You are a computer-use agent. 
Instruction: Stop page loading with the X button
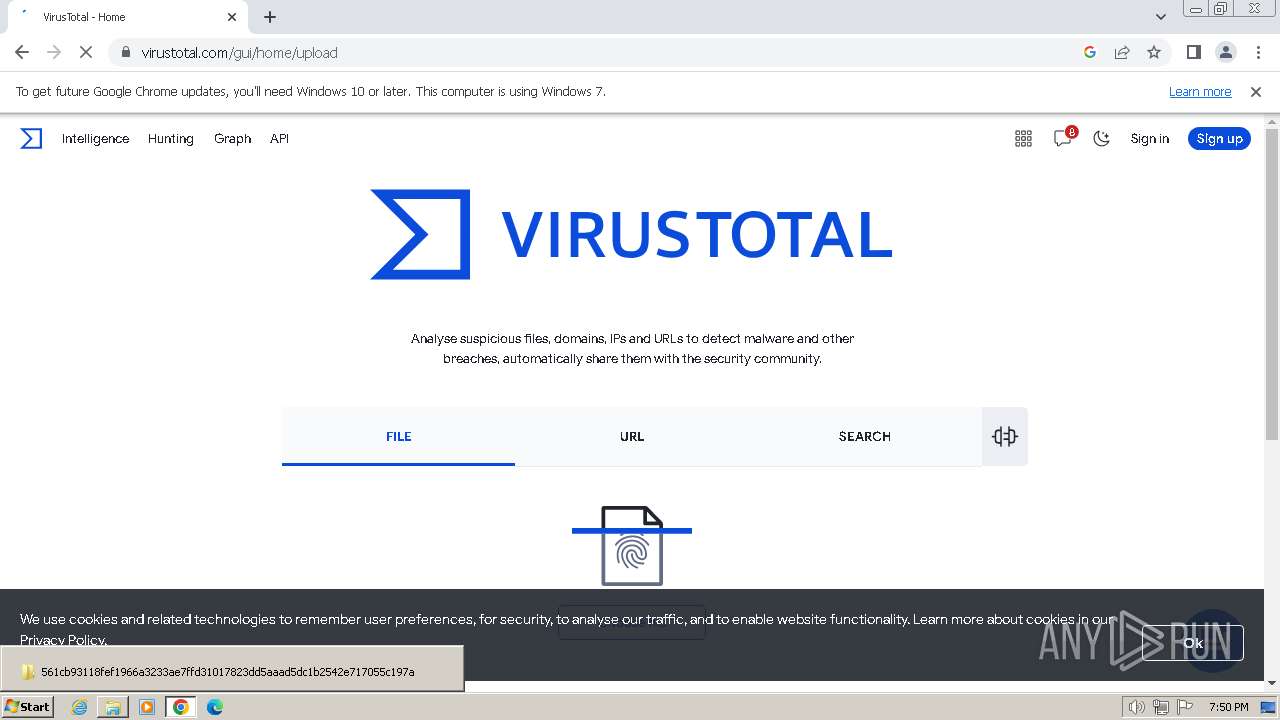(x=86, y=52)
